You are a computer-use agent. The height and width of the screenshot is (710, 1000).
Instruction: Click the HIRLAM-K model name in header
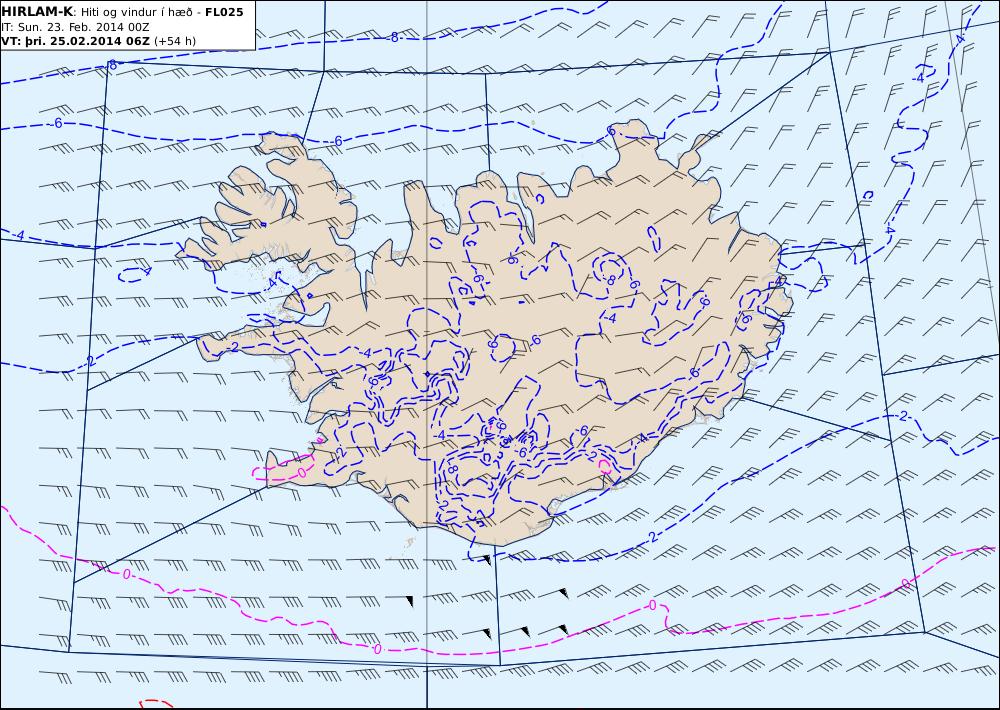point(38,12)
